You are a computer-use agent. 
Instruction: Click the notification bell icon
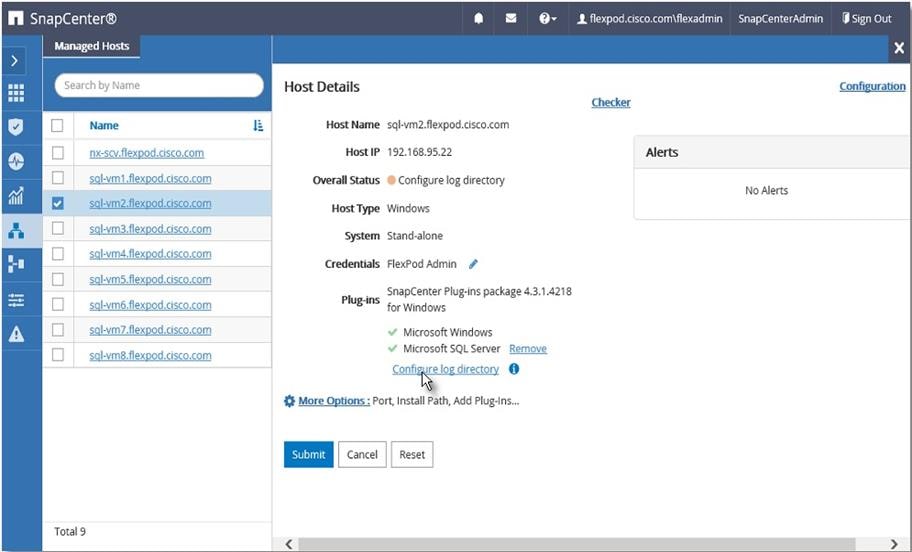(478, 19)
